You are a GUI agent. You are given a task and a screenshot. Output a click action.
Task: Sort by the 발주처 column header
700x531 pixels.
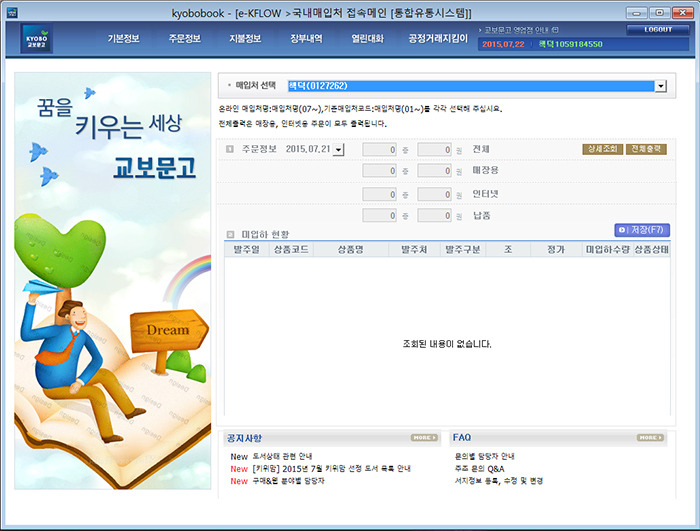point(414,250)
